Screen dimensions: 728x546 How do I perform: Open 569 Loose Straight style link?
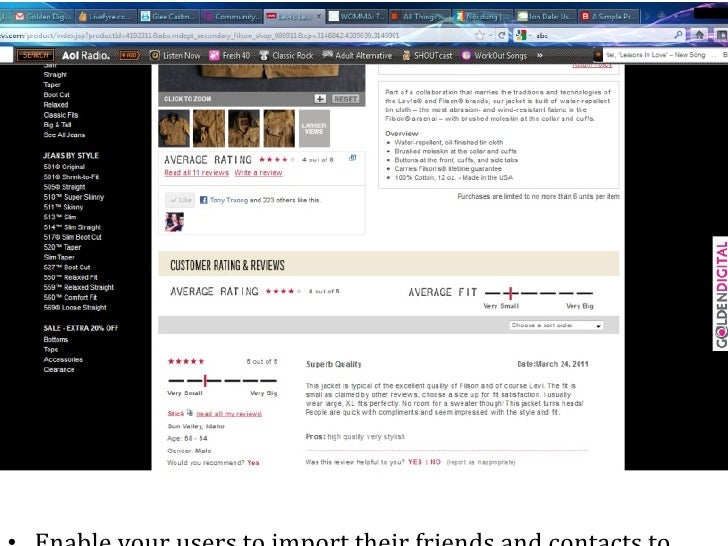point(75,308)
